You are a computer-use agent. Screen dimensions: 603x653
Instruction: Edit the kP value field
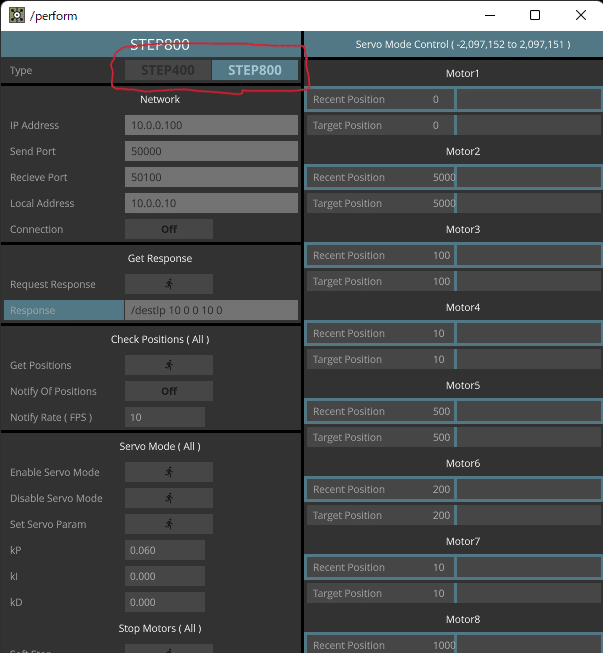click(x=165, y=550)
